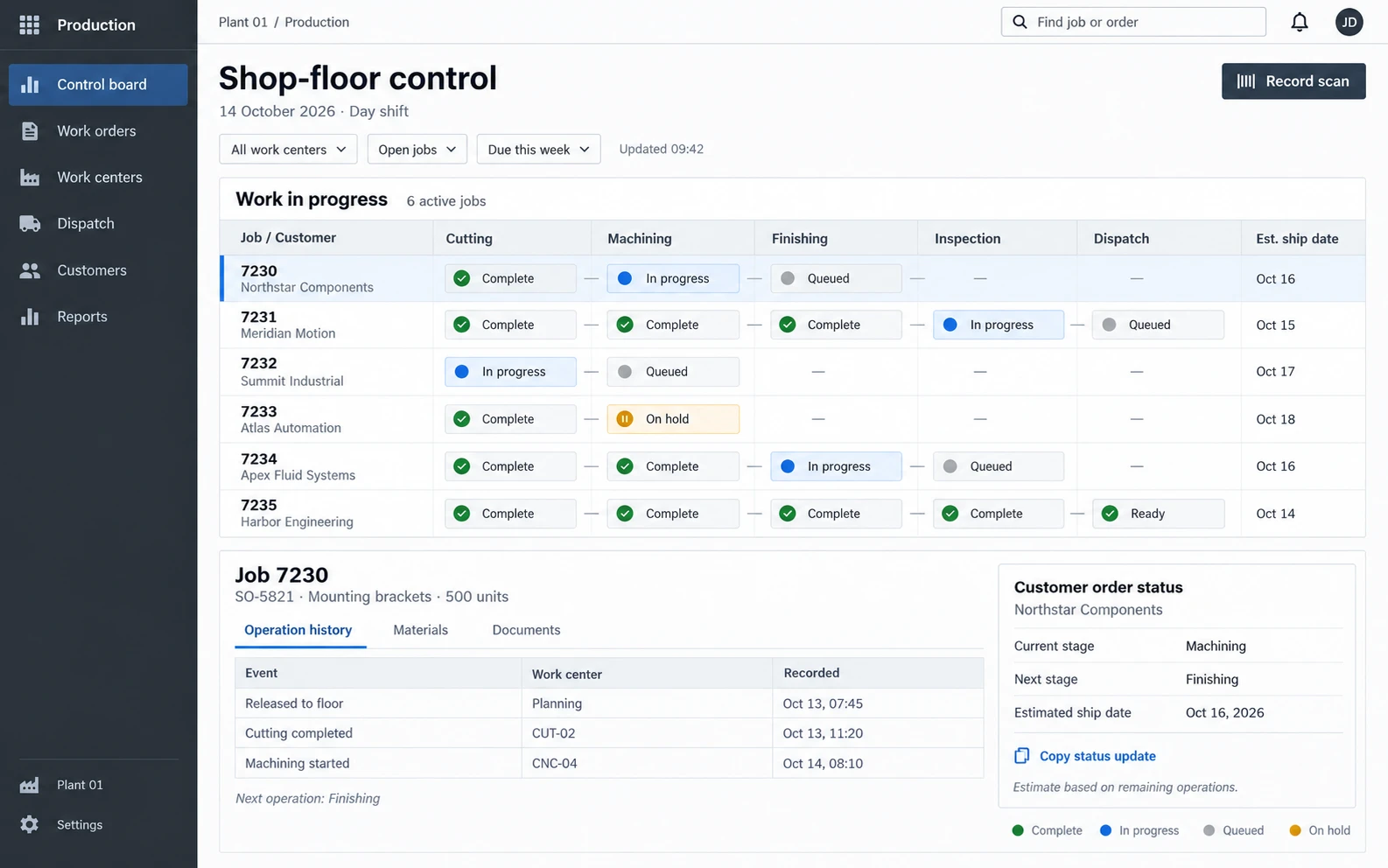Open the Documents tab
The height and width of the screenshot is (868, 1388).
click(526, 630)
